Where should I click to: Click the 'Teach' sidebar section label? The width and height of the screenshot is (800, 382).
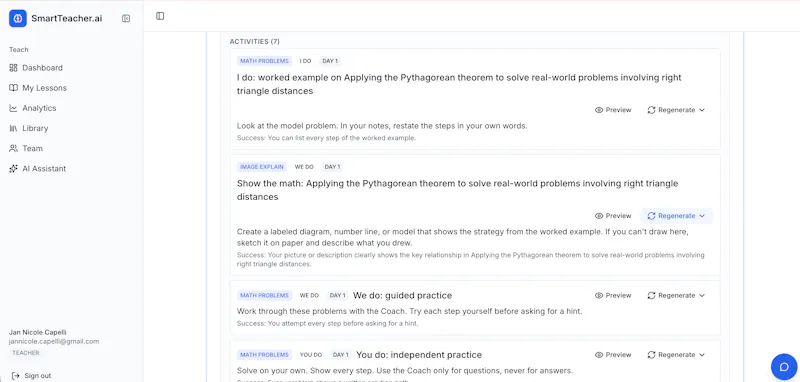18,49
